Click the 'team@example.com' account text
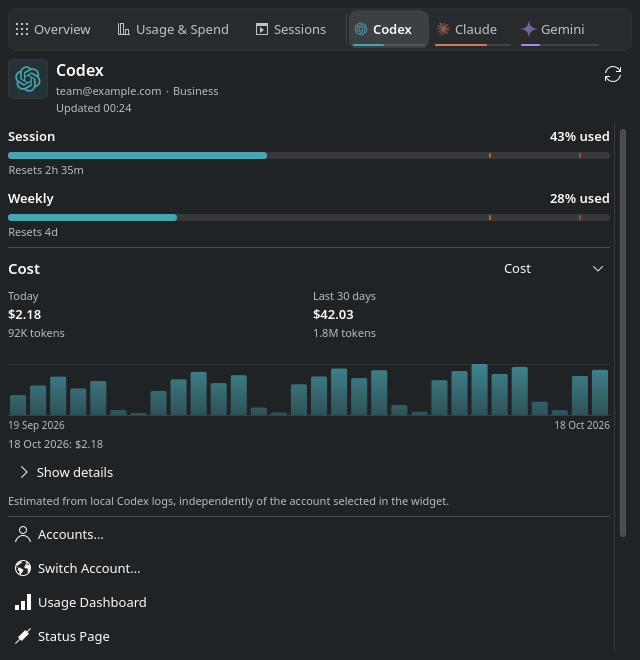The height and width of the screenshot is (660, 640). click(x=109, y=91)
